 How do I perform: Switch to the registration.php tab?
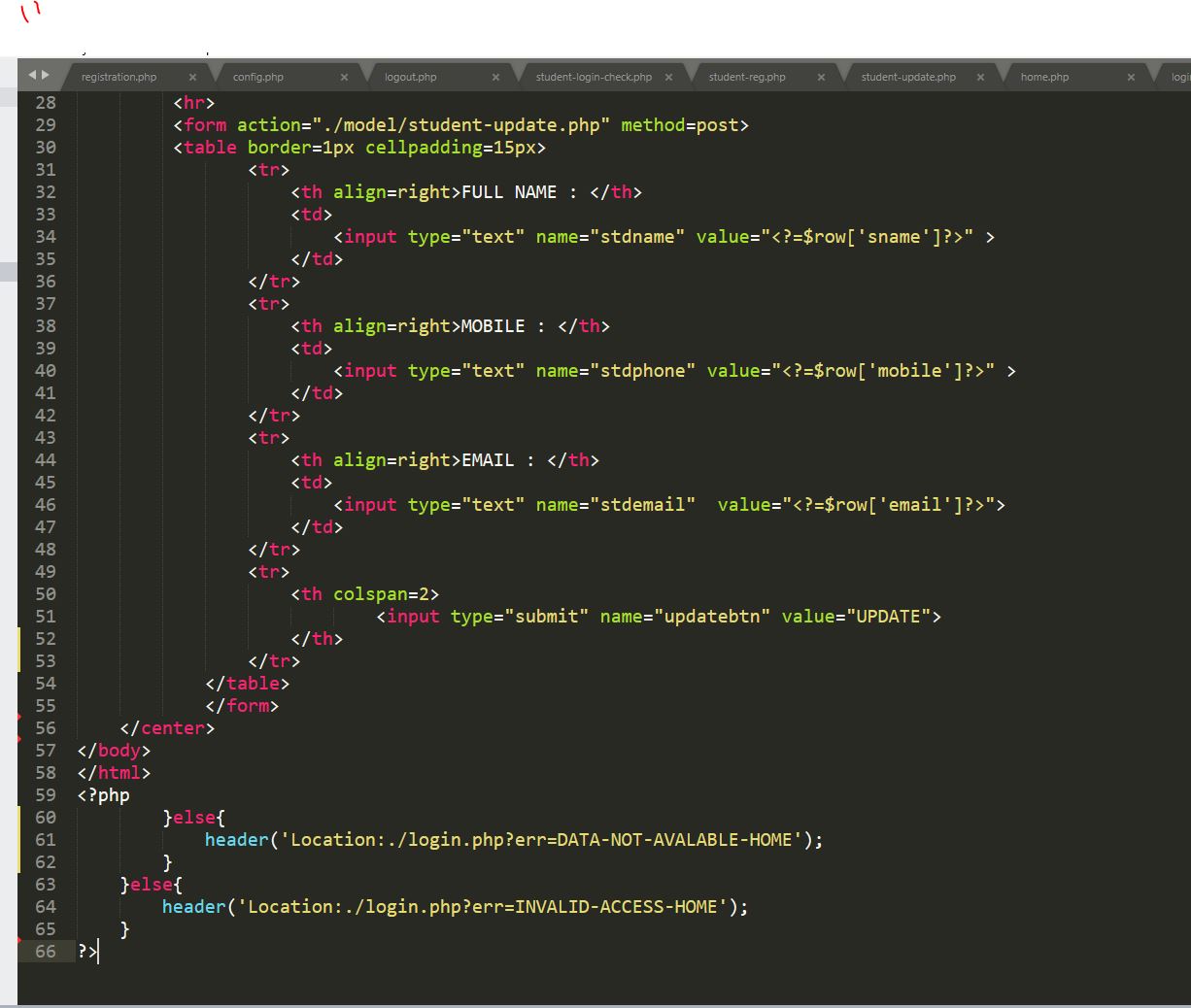pos(119,77)
